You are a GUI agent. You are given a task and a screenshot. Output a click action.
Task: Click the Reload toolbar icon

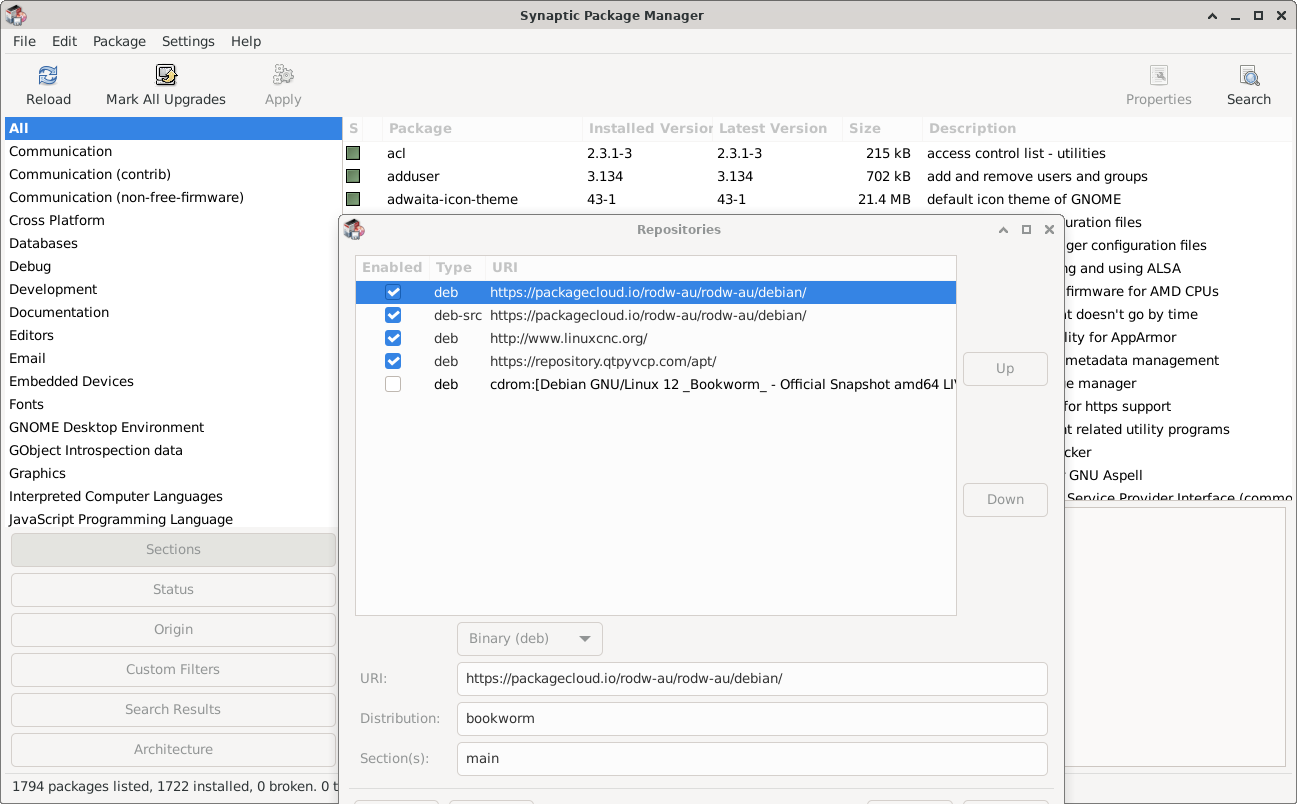(48, 76)
